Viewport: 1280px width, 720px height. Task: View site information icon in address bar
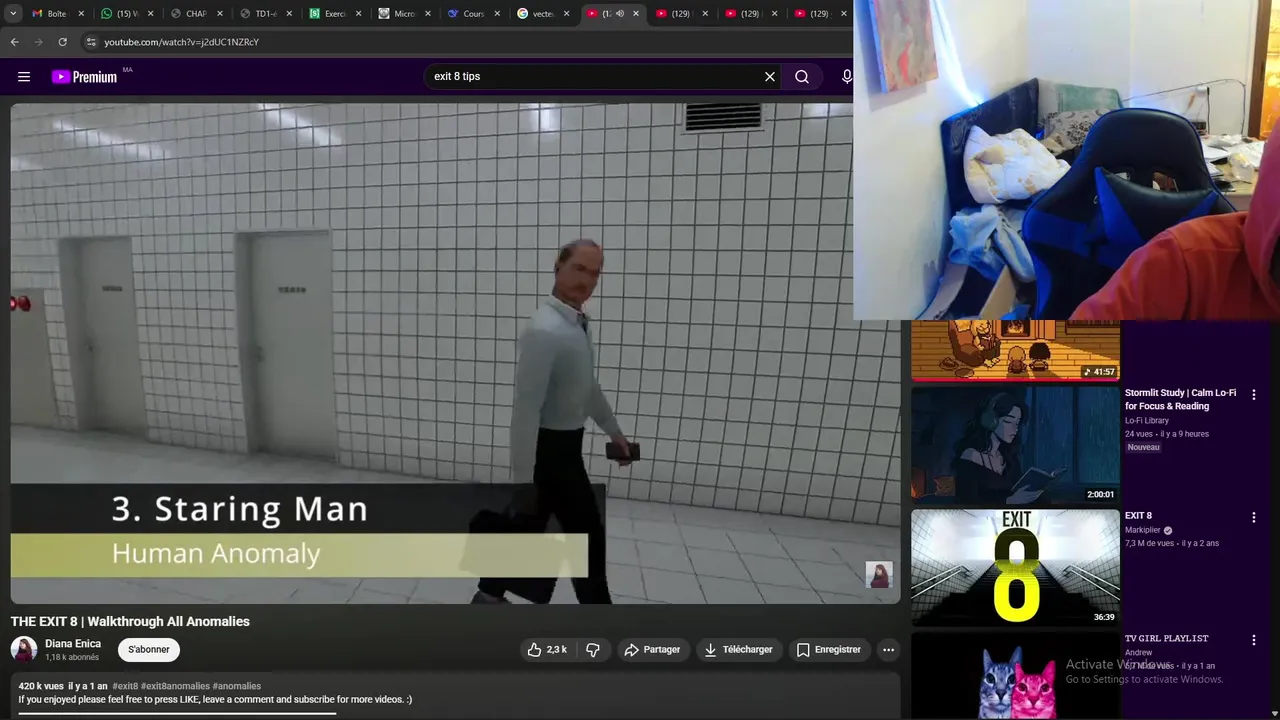[x=90, y=42]
